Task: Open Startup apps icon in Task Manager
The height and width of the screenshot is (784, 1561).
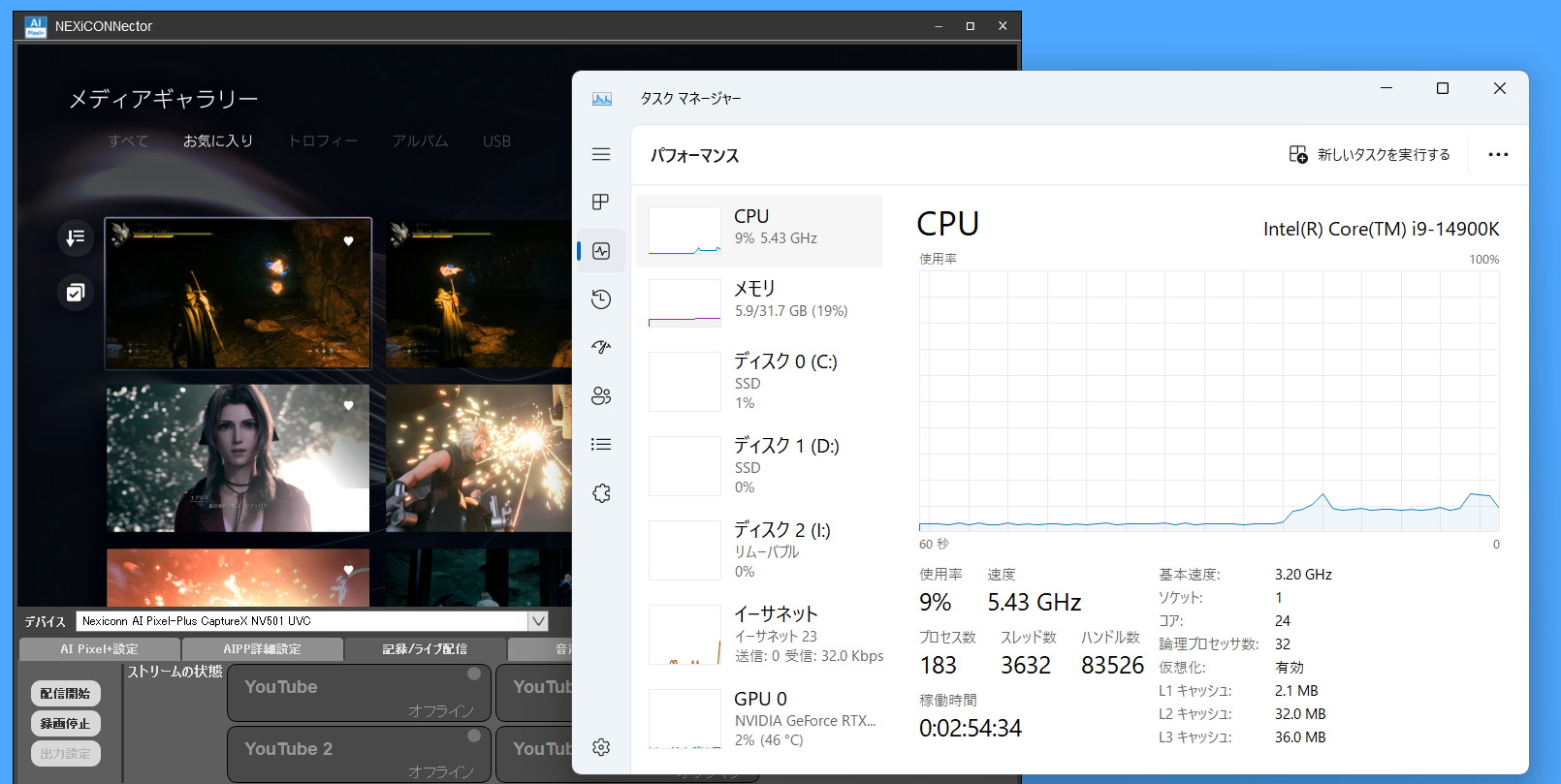Action: (601, 347)
